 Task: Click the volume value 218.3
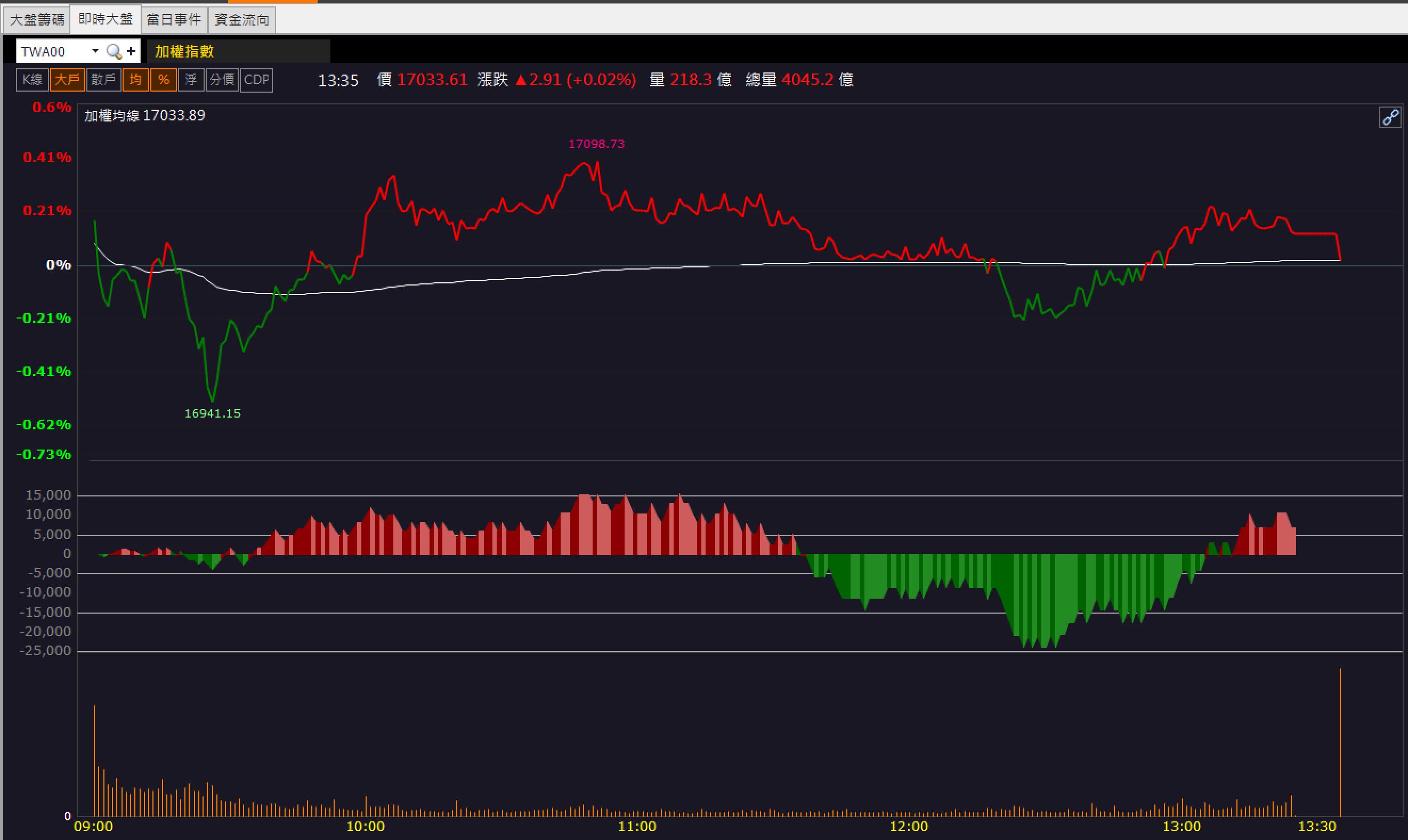point(691,80)
